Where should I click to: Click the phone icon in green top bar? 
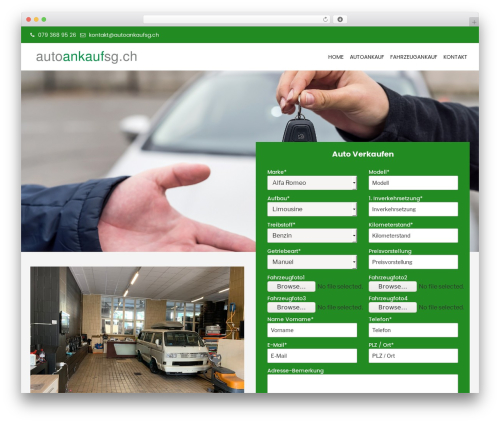tap(32, 35)
